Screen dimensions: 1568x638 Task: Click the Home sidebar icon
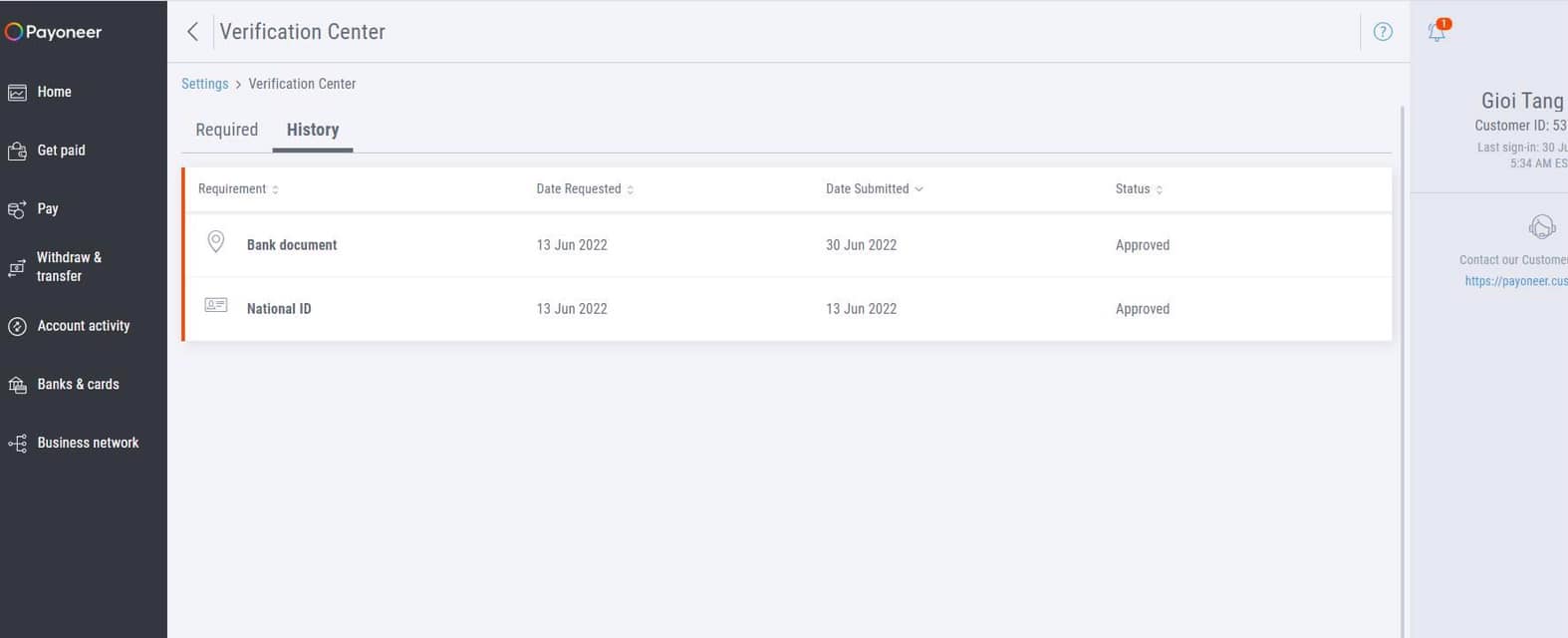coord(18,93)
